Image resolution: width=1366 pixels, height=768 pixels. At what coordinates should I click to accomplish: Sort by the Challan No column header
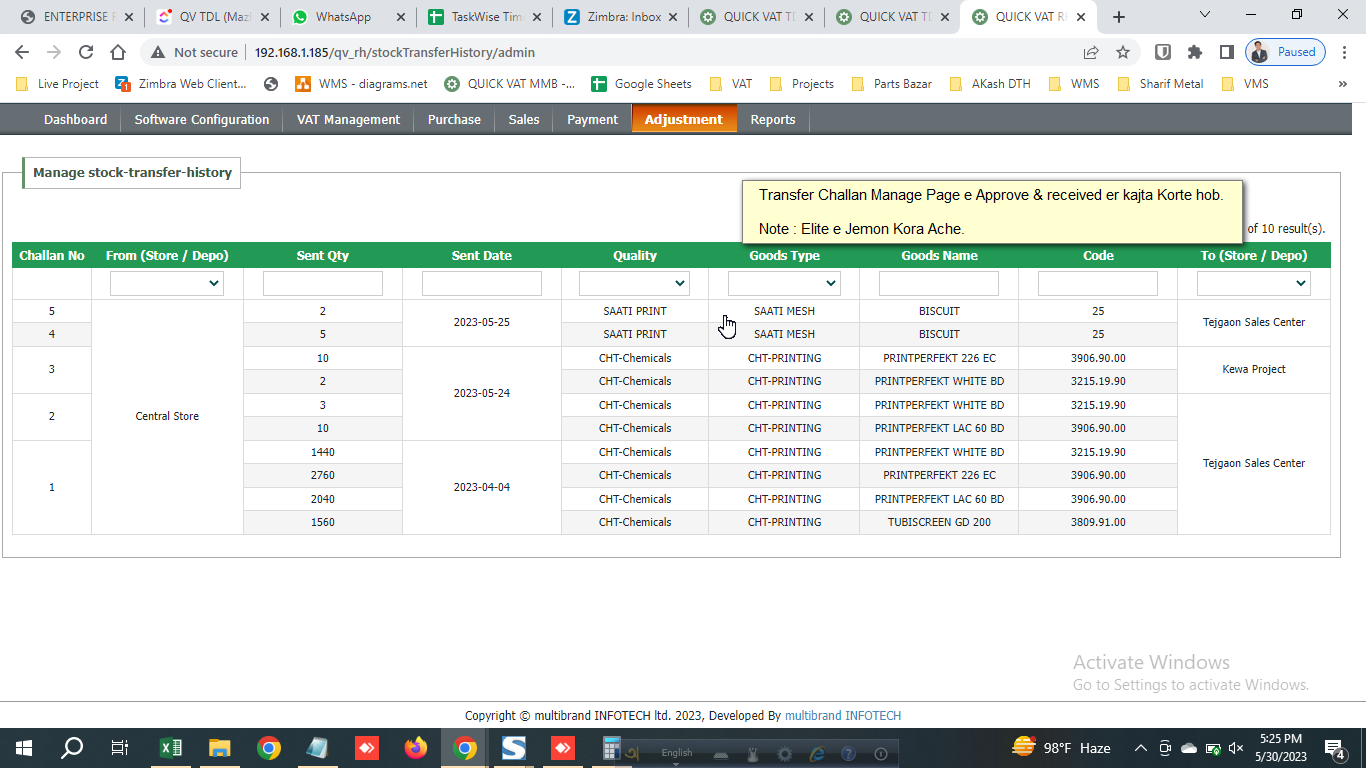[x=52, y=256]
